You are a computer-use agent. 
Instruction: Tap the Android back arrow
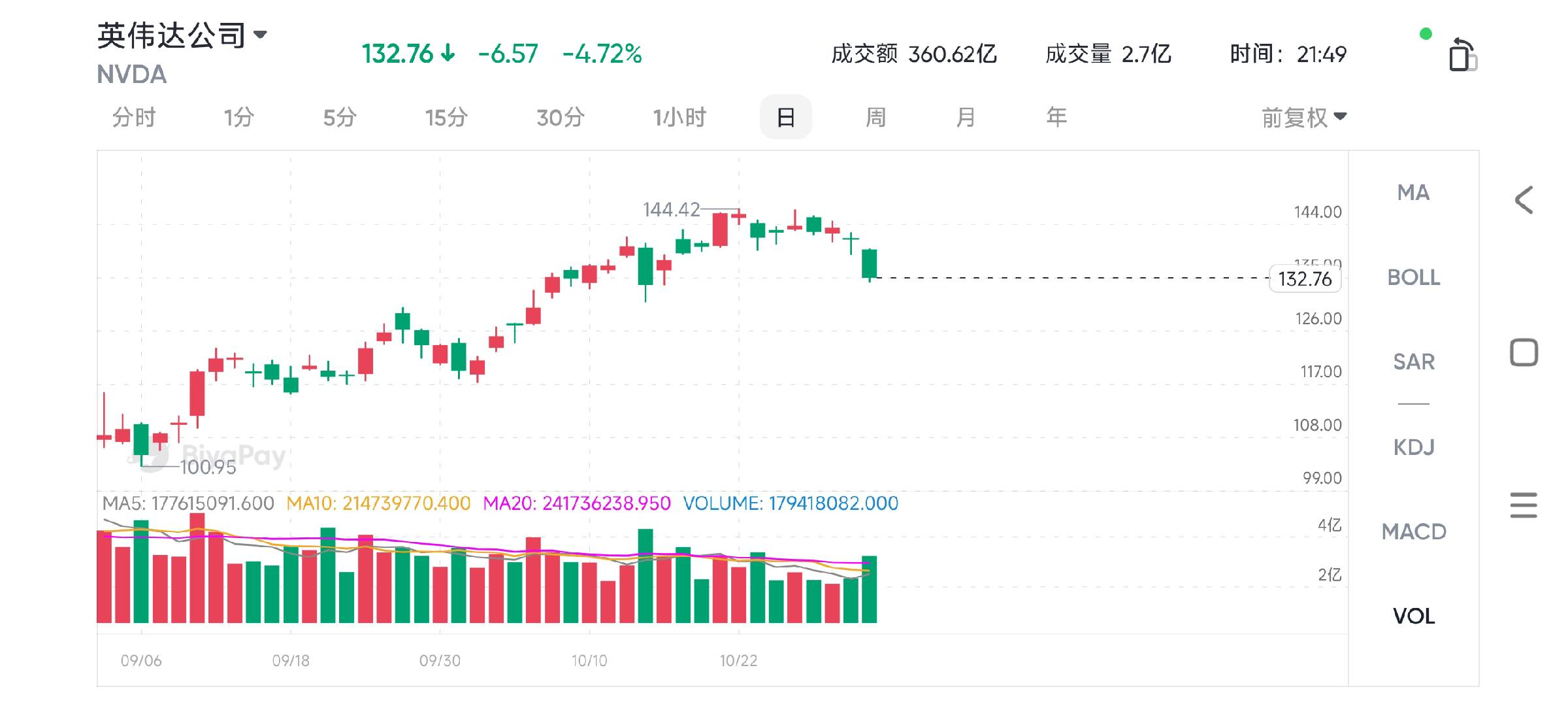1524,200
